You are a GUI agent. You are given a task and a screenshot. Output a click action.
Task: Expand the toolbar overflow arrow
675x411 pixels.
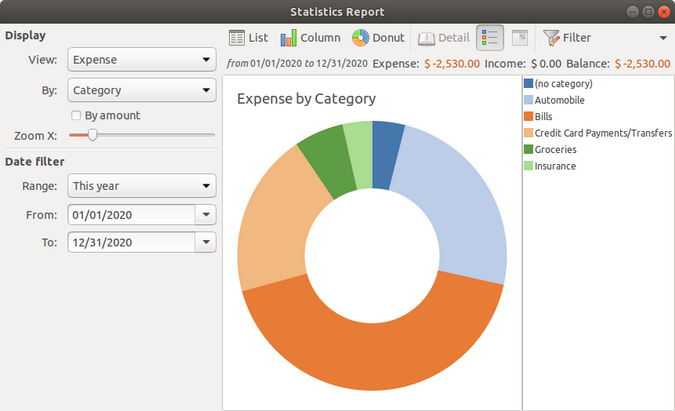[x=663, y=38]
